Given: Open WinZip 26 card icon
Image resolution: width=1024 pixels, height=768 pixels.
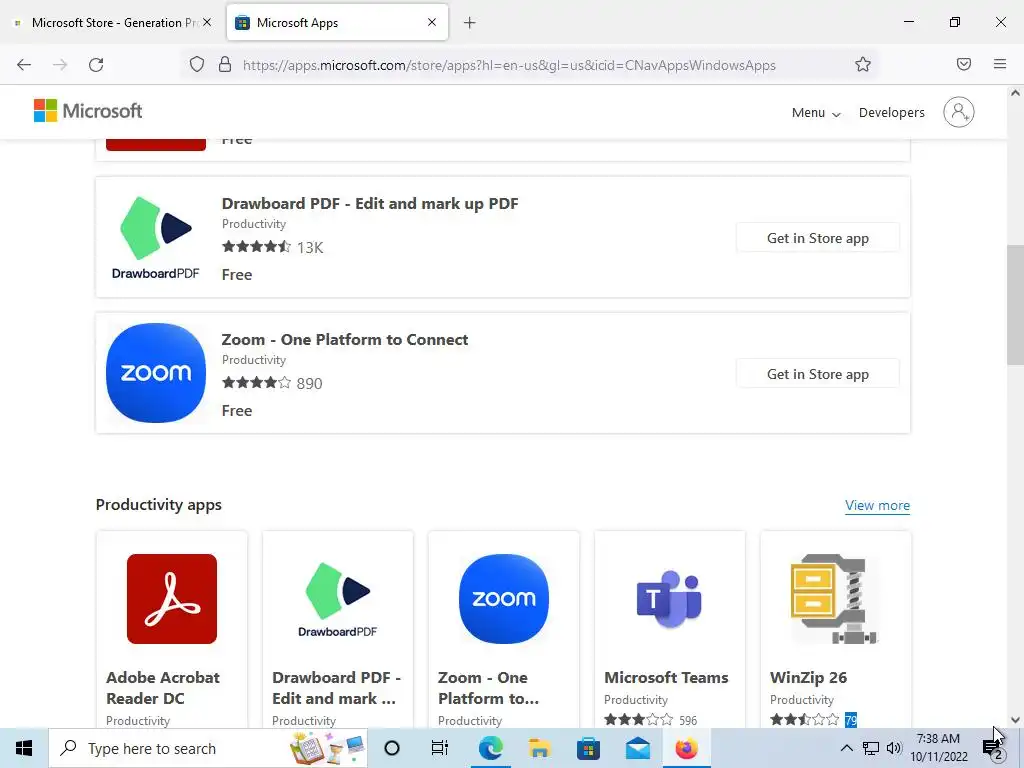Looking at the screenshot, I should coord(835,599).
